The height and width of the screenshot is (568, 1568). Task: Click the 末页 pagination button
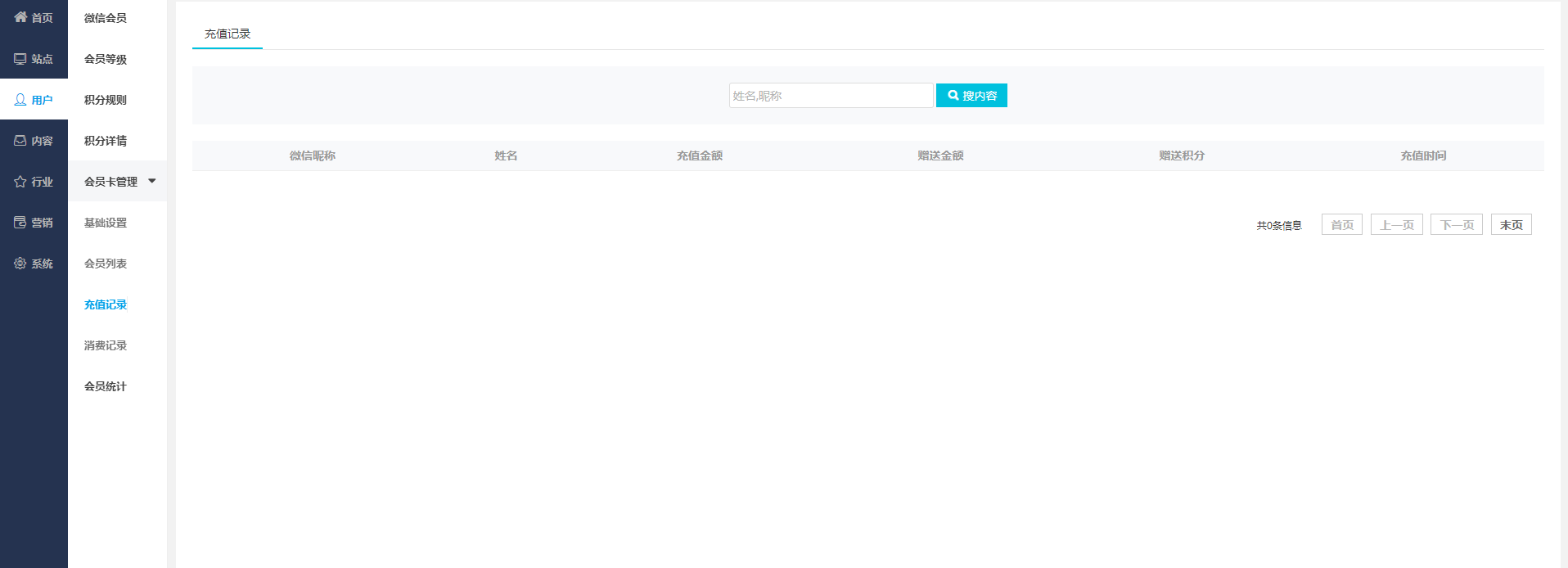[x=1511, y=225]
